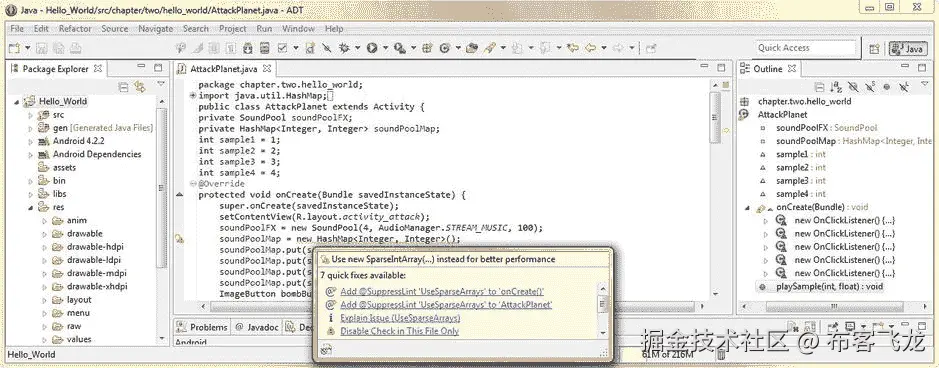939x368 pixels.
Task: Click the Print toolbar icon
Action: point(75,48)
